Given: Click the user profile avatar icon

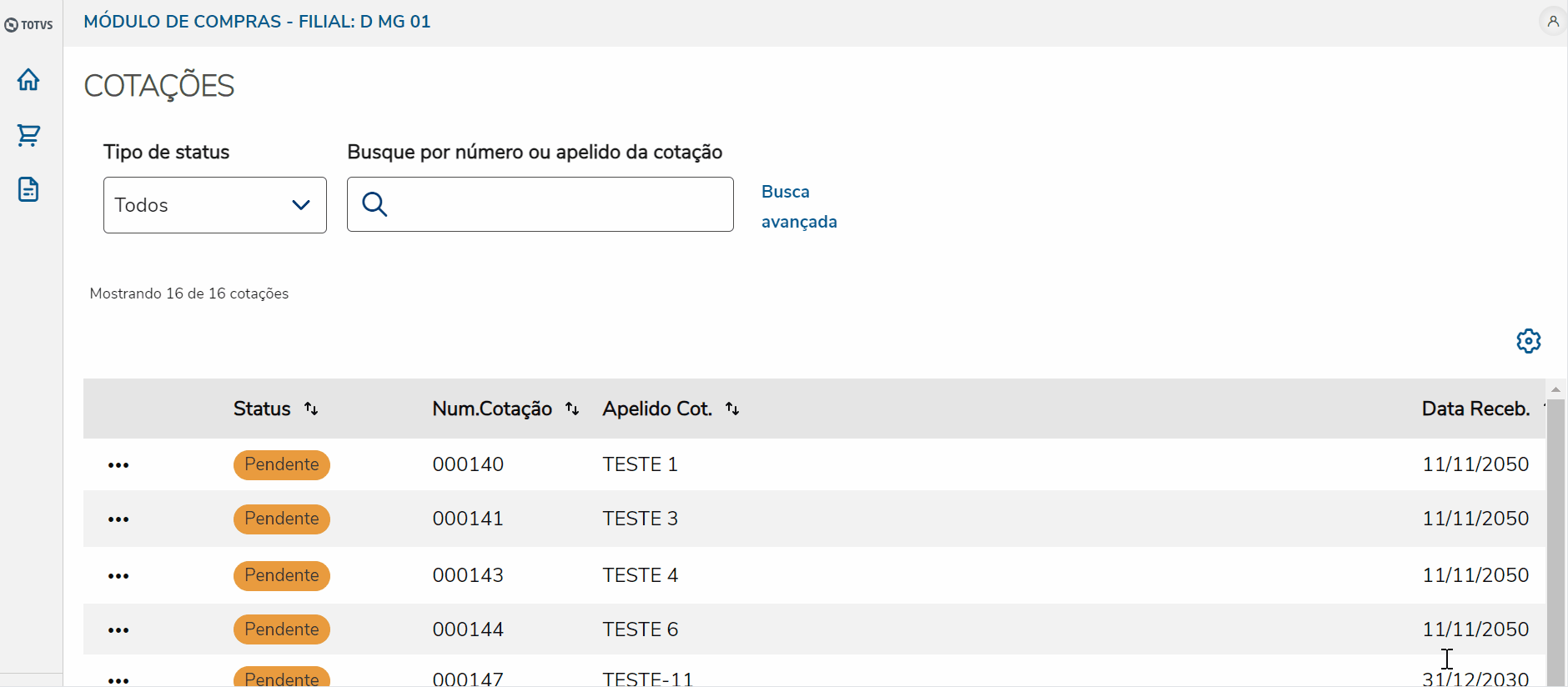Looking at the screenshot, I should (x=1552, y=22).
